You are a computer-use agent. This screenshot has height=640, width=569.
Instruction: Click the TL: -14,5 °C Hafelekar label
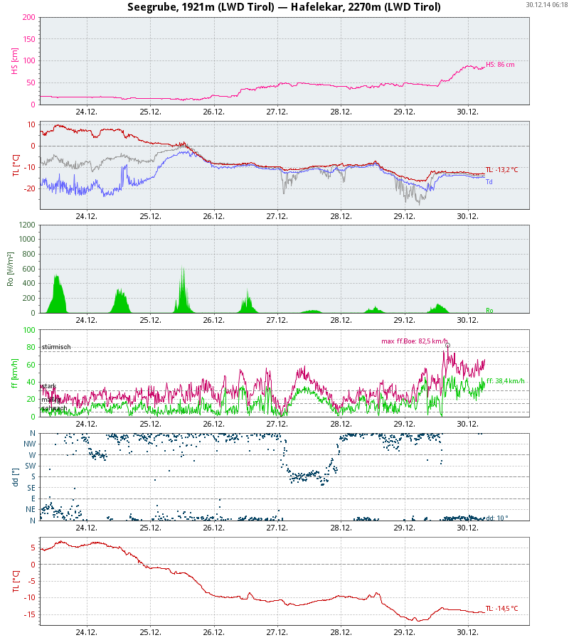pos(502,608)
